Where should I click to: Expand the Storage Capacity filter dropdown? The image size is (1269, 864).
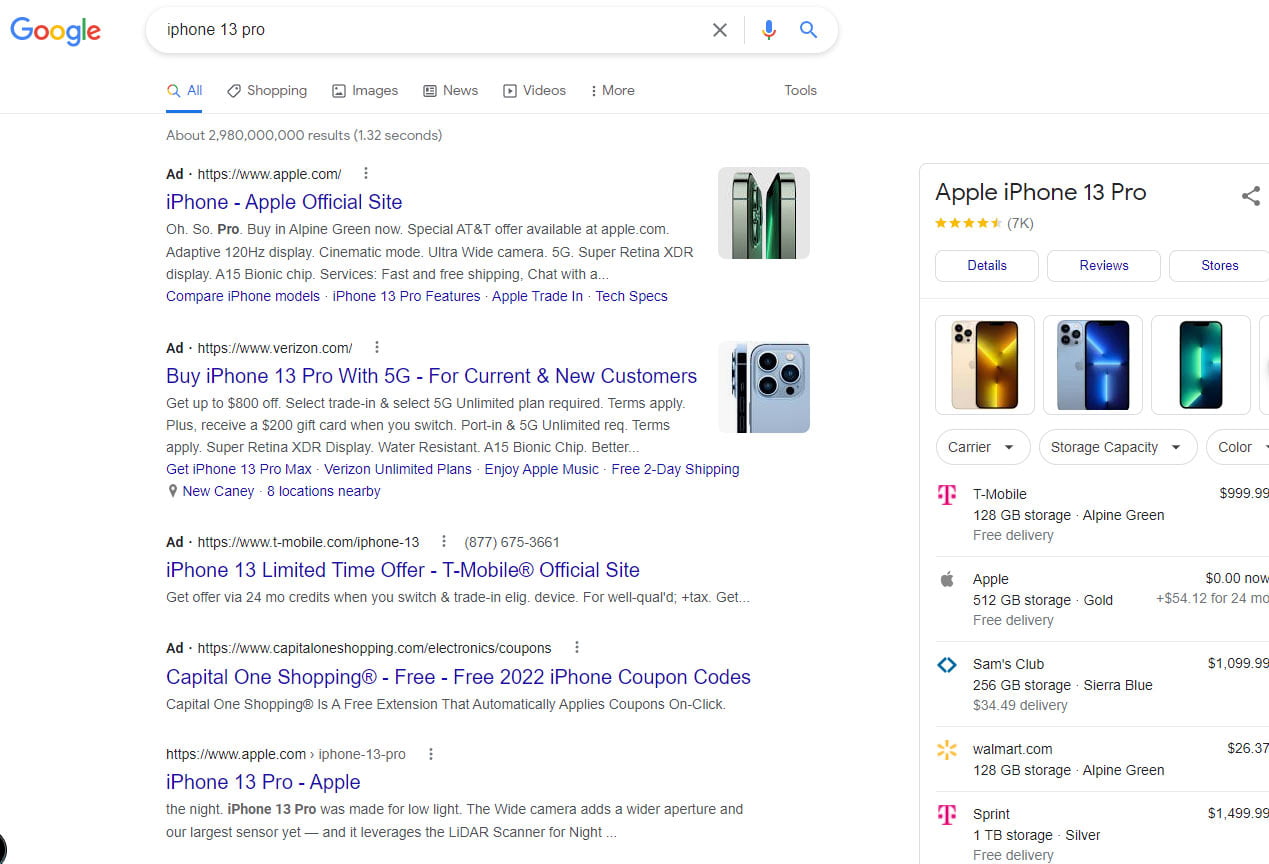pos(1117,447)
